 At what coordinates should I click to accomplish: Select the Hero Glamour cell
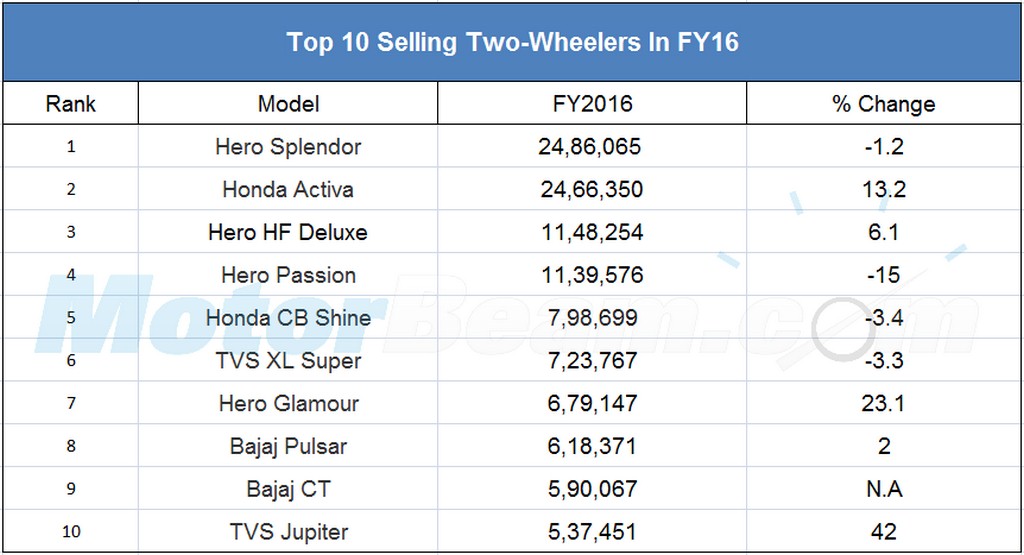click(288, 404)
